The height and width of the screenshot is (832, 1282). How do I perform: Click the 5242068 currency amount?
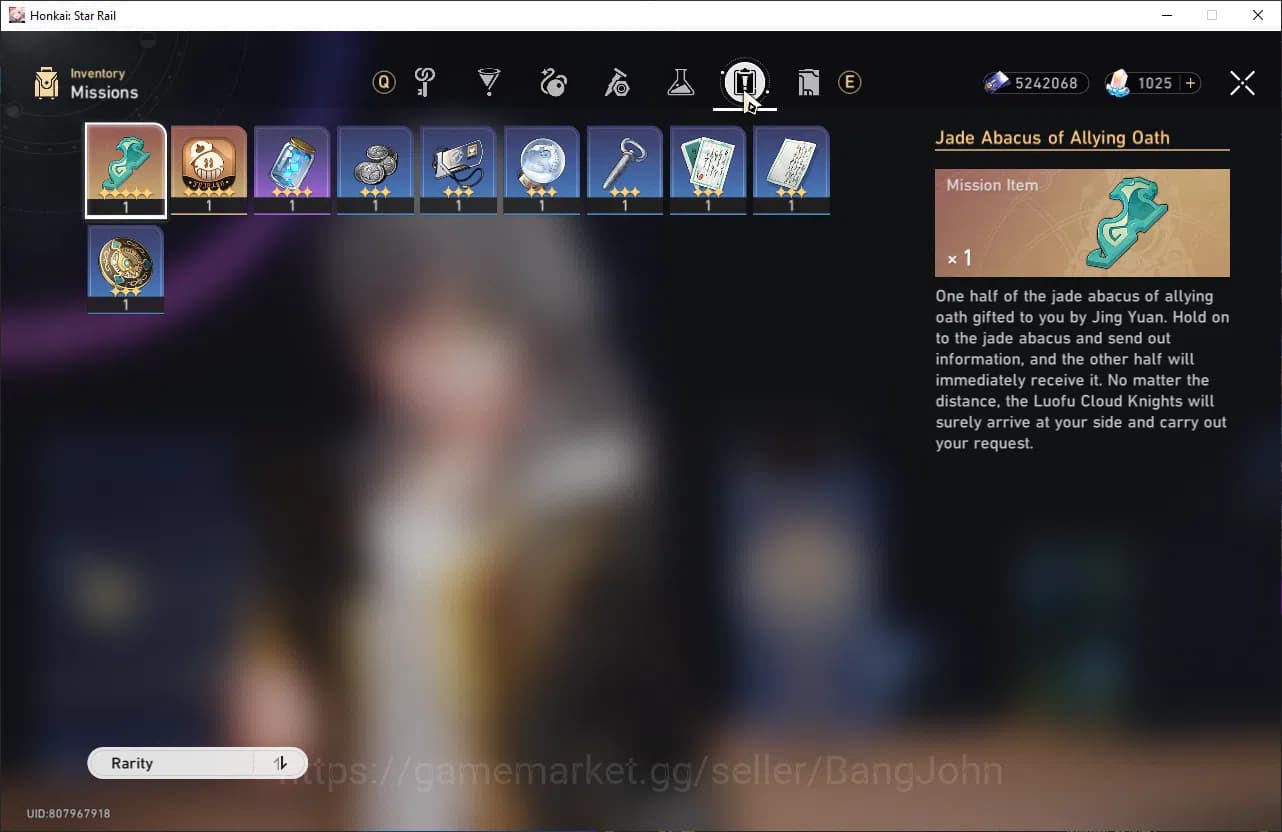tap(1046, 83)
